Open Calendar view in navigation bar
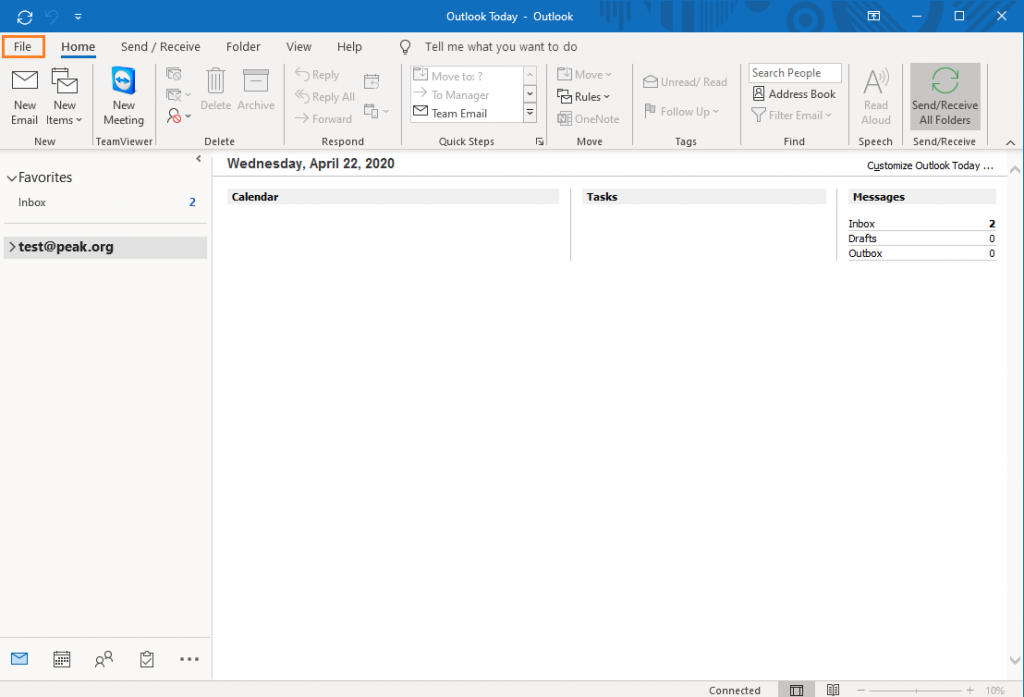The width and height of the screenshot is (1024, 697). click(x=62, y=659)
